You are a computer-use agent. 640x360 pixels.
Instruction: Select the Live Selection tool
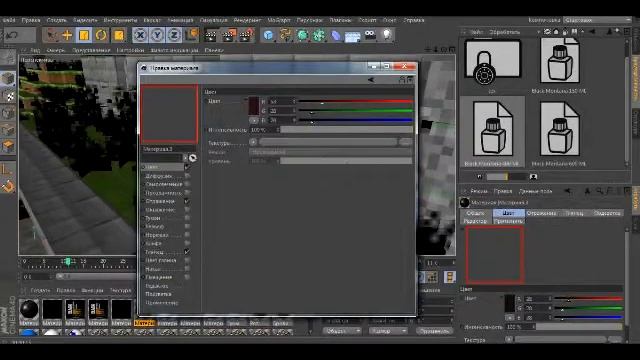[51, 36]
